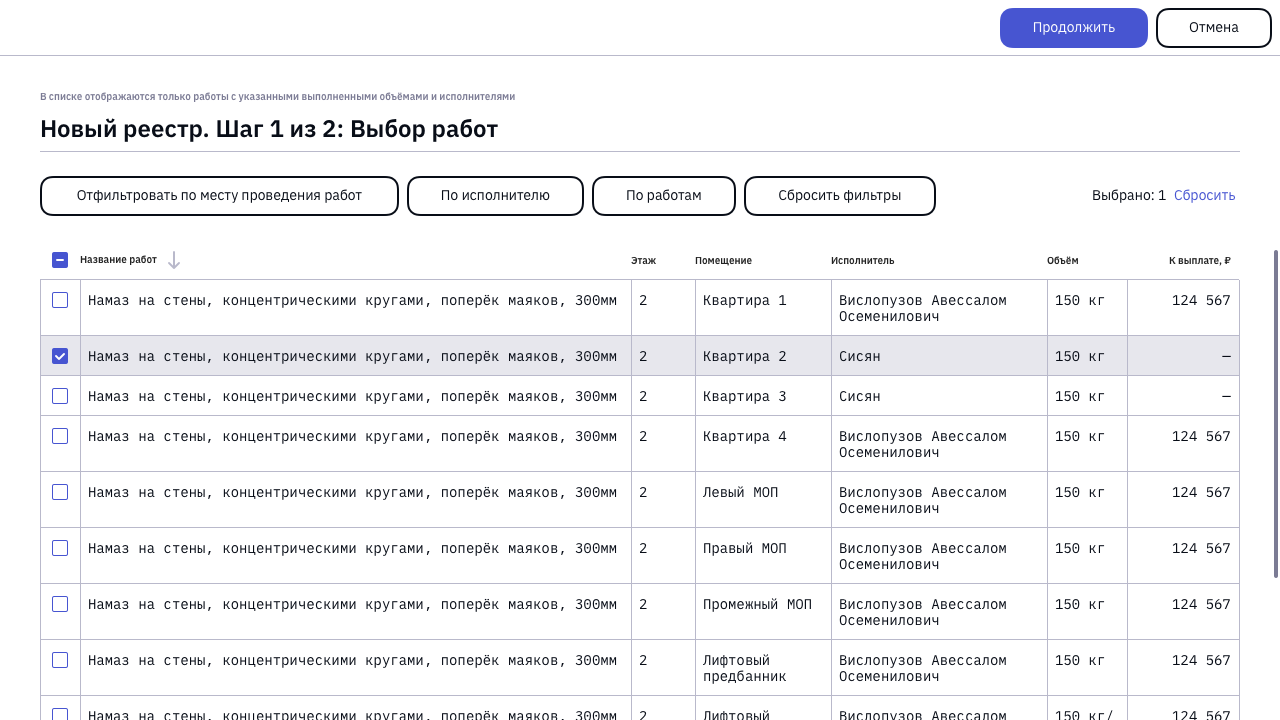The image size is (1280, 720).
Task: Click the Правый МОП cell
Action: [x=763, y=556]
